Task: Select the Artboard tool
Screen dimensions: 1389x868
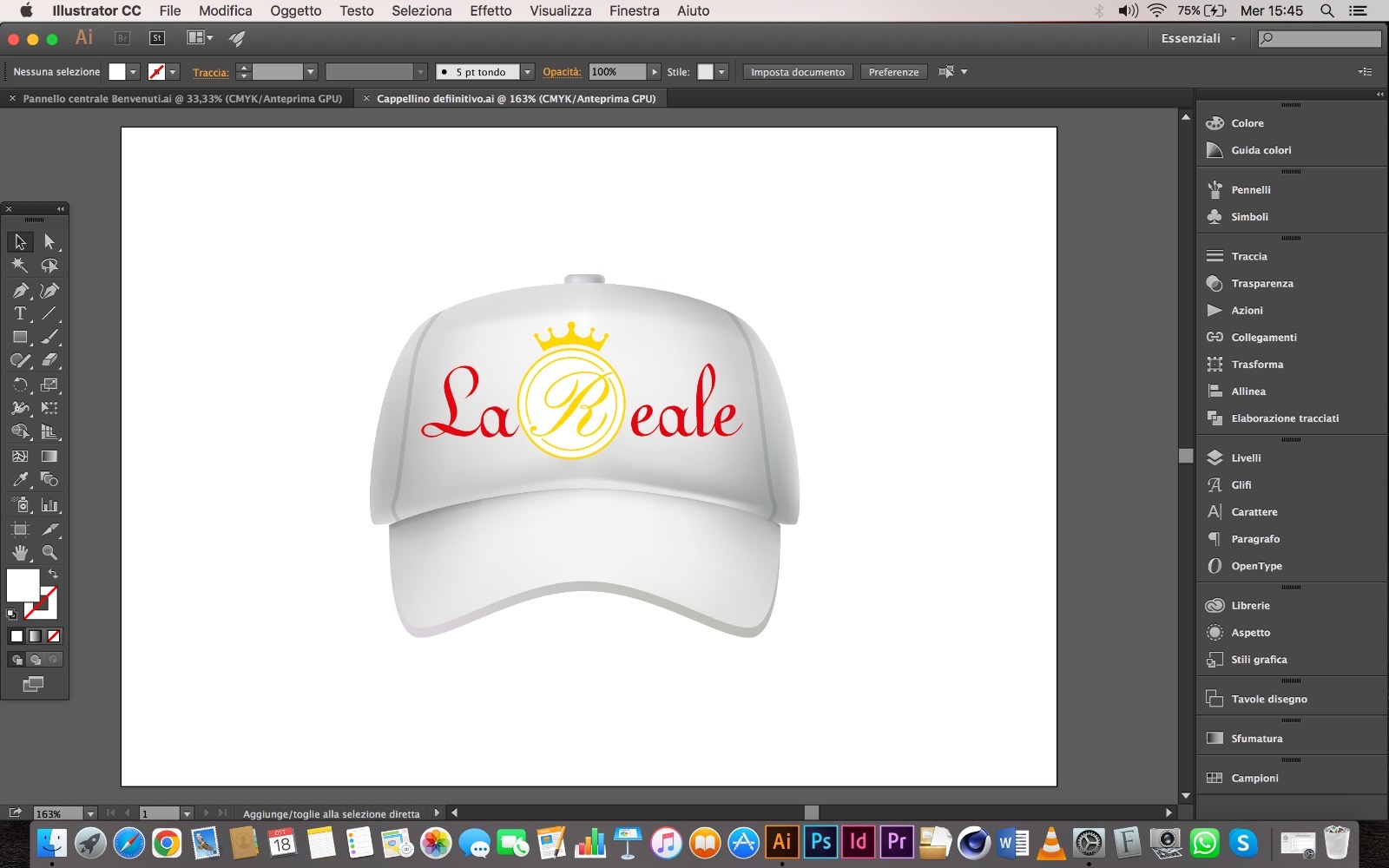Action: coord(20,529)
